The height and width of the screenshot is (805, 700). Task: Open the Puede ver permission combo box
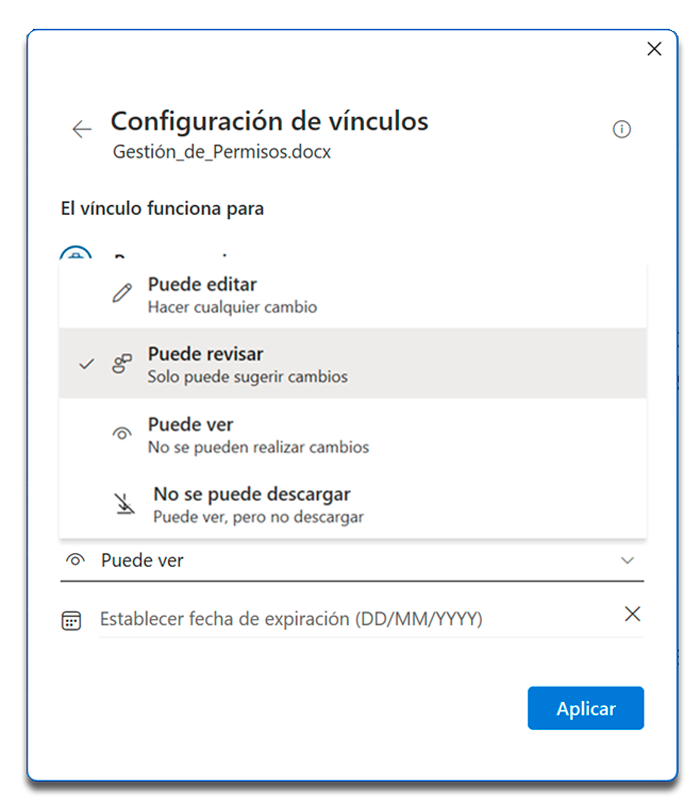pos(350,561)
